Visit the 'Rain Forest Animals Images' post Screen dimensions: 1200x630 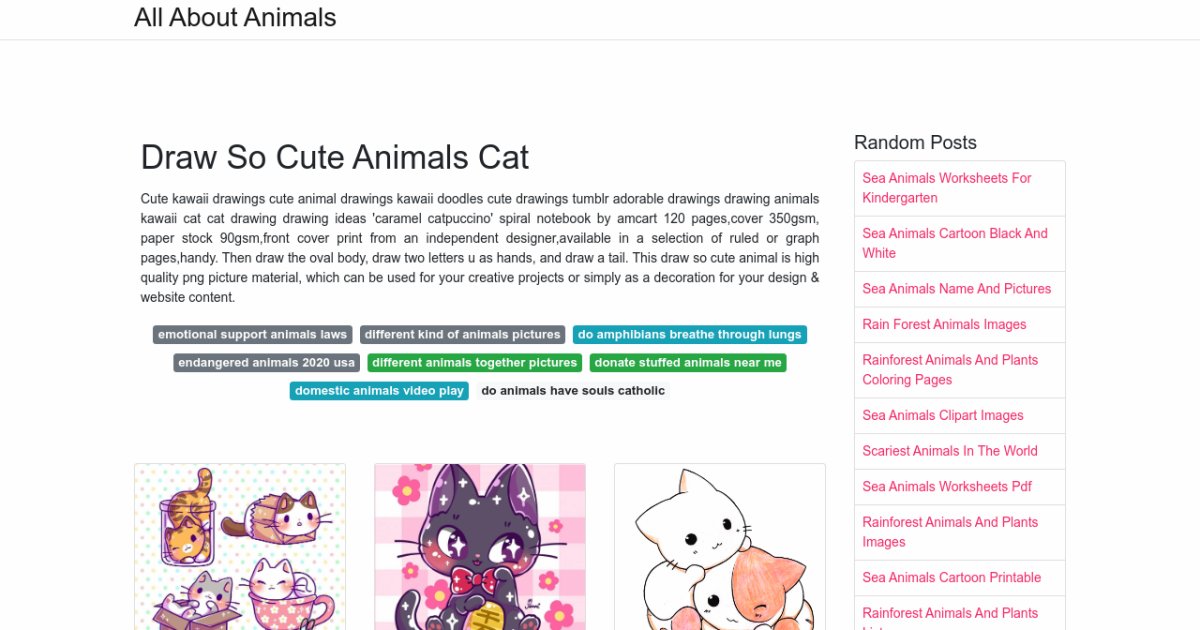(944, 324)
